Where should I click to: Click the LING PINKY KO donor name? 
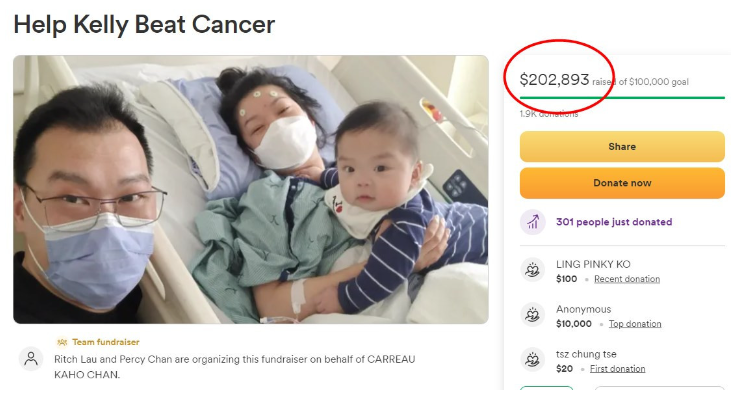coord(593,264)
